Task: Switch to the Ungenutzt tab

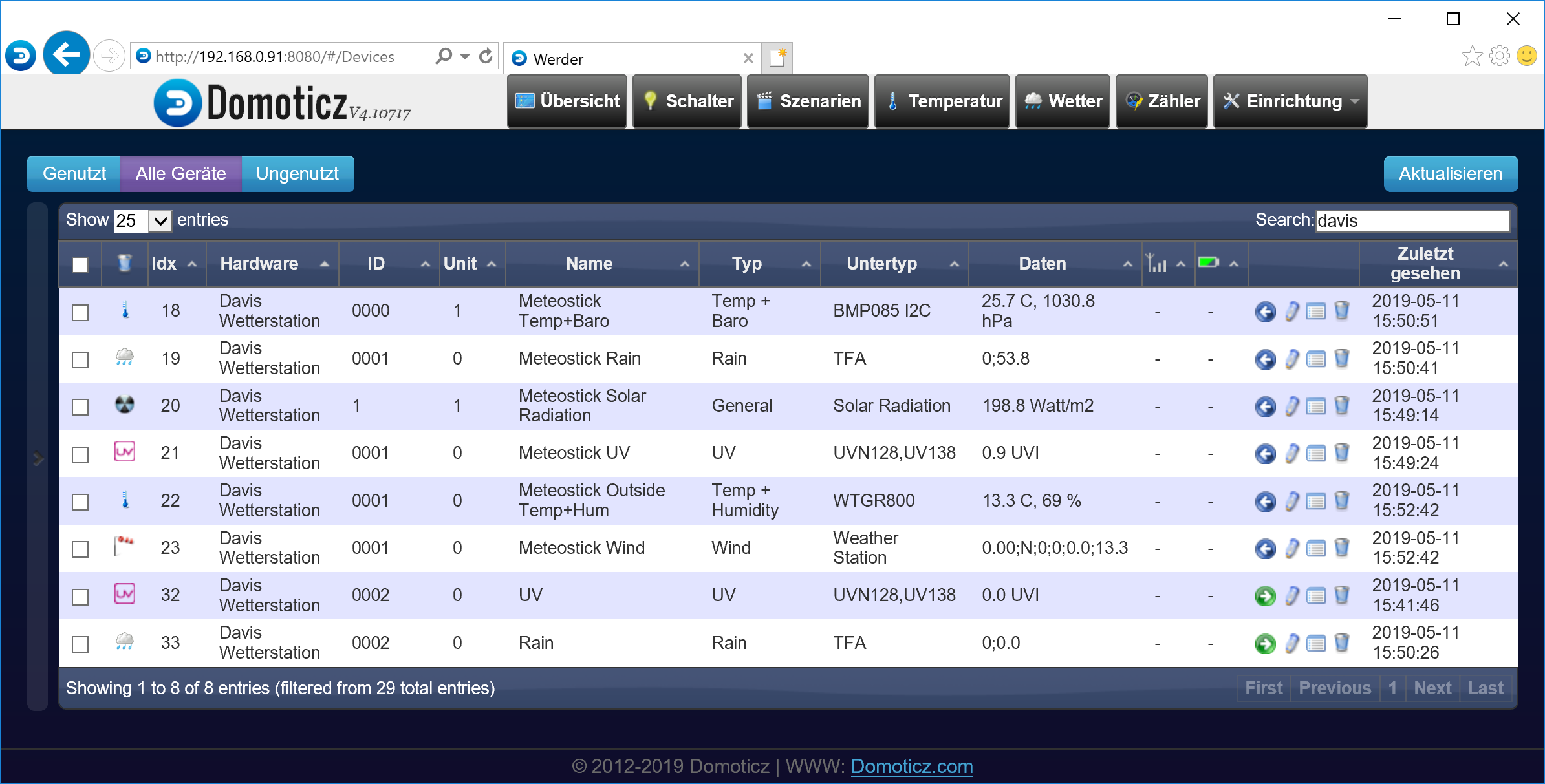Action: click(x=297, y=174)
